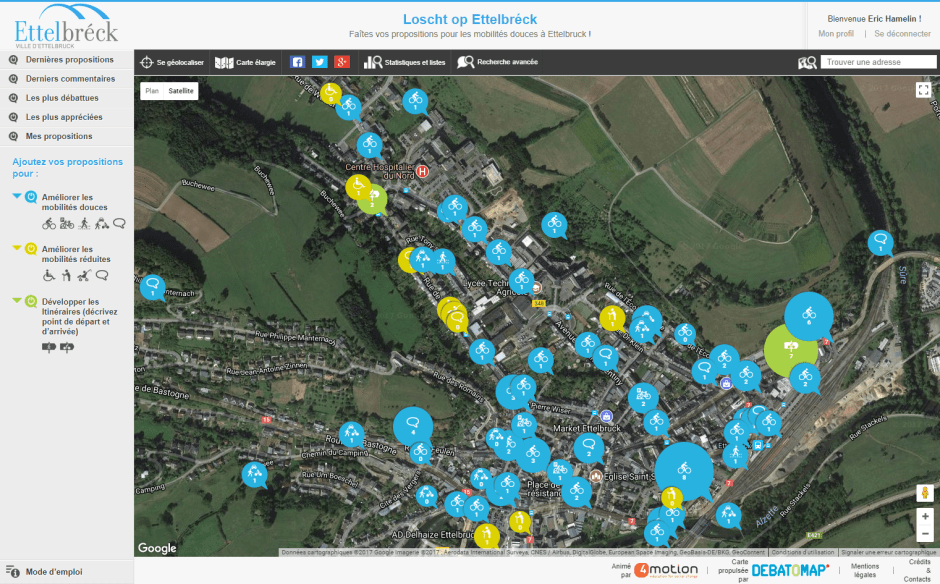Open Les plus débattues list
The height and width of the screenshot is (584, 940).
pos(62,98)
